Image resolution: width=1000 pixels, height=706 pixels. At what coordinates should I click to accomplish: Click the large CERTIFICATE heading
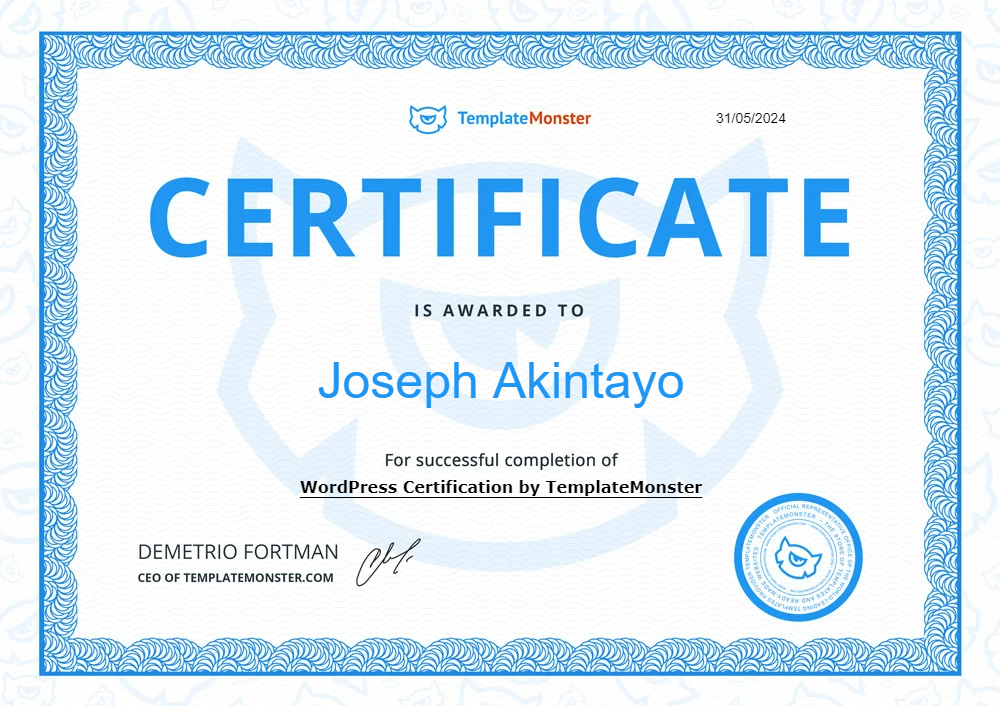click(x=500, y=217)
